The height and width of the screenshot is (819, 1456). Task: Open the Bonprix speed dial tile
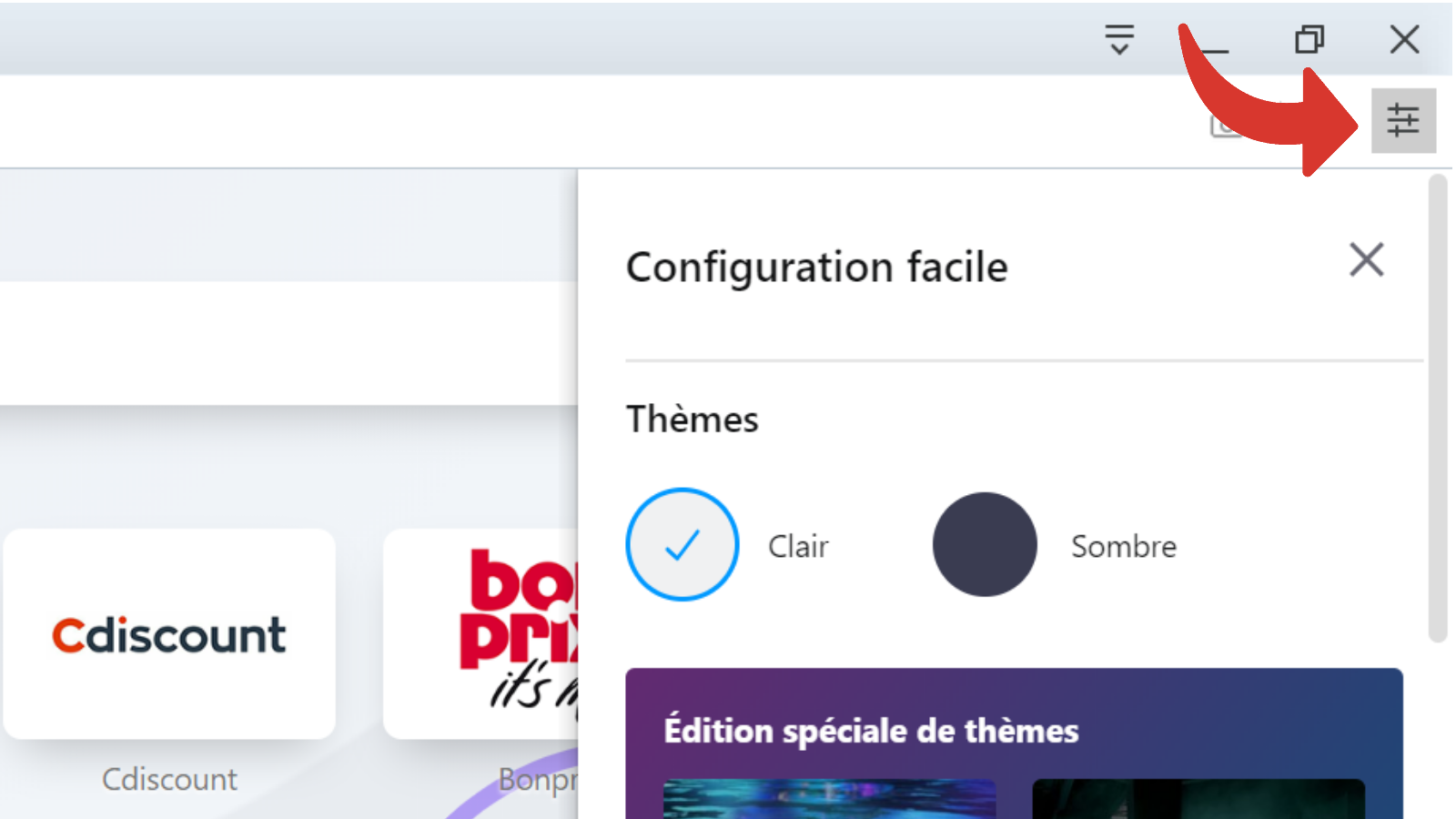click(482, 633)
